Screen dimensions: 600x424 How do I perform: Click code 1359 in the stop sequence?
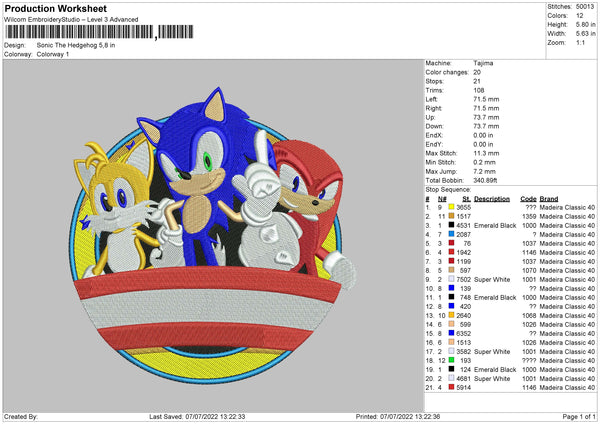tap(529, 216)
